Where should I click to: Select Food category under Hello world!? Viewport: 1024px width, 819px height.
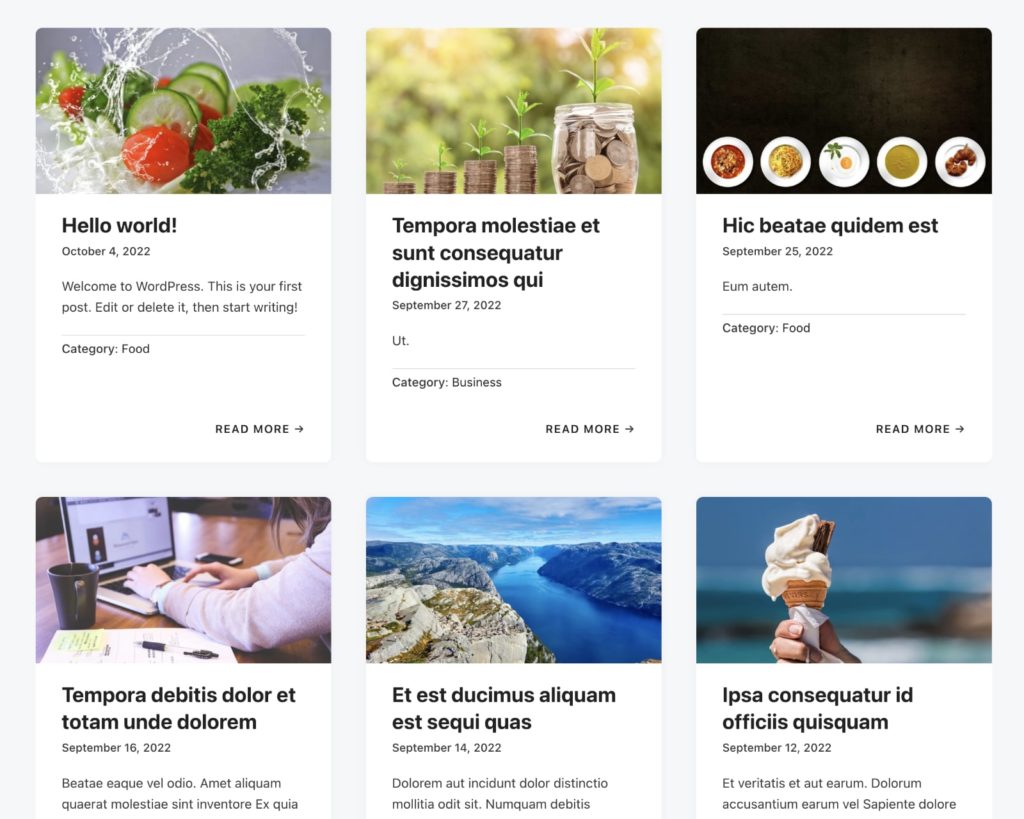[x=135, y=349]
